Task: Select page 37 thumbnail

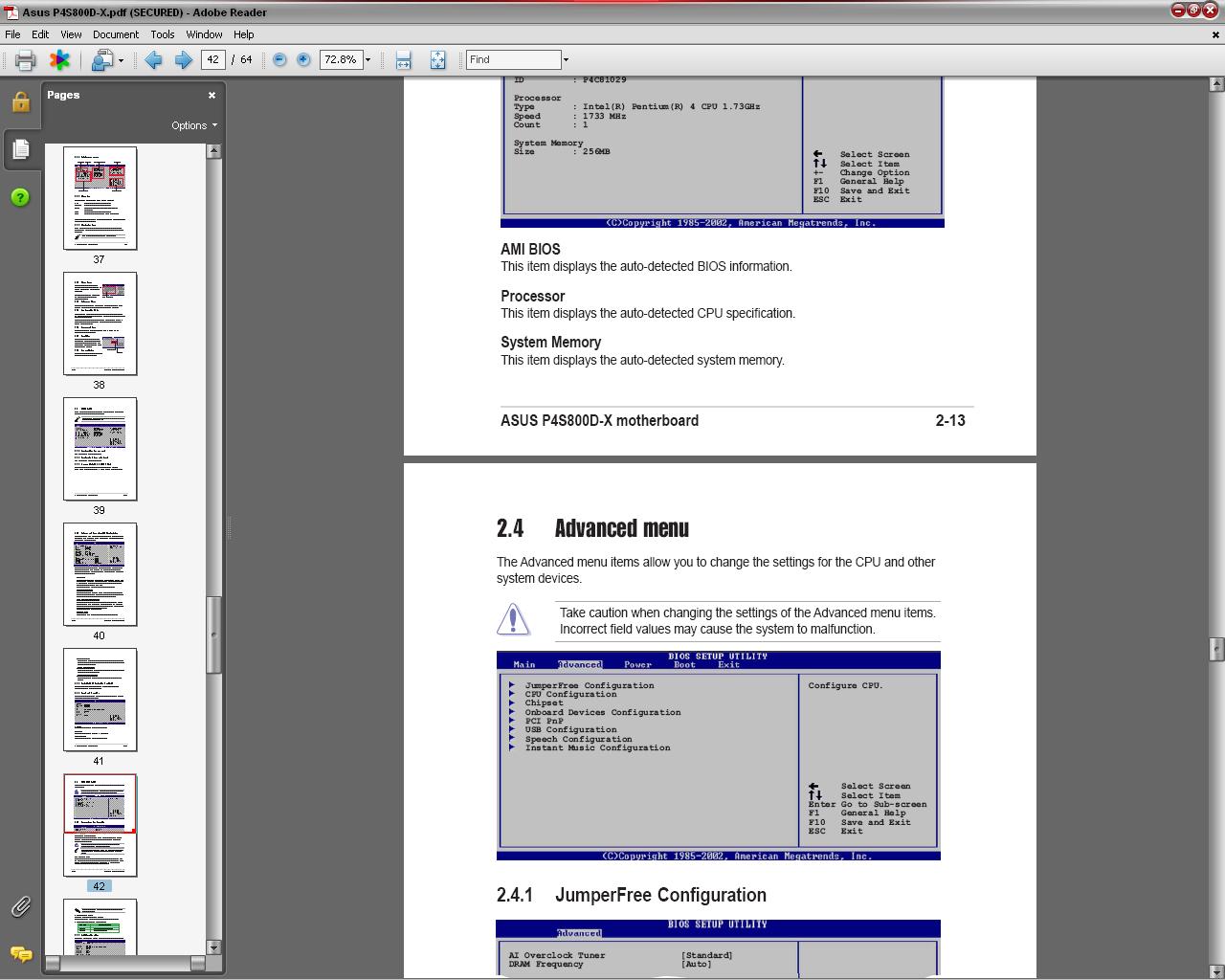Action: (100, 198)
